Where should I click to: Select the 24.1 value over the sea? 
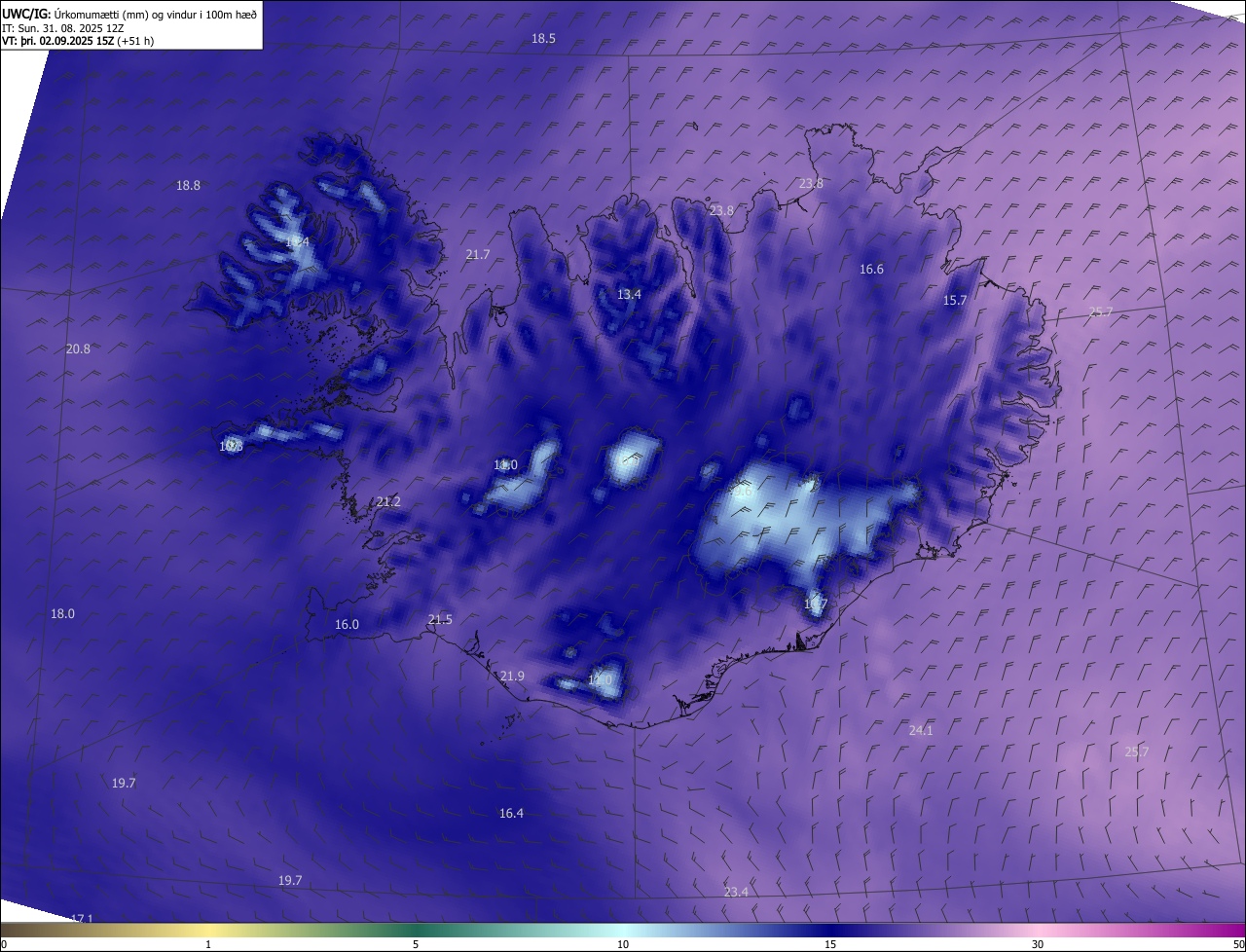921,730
